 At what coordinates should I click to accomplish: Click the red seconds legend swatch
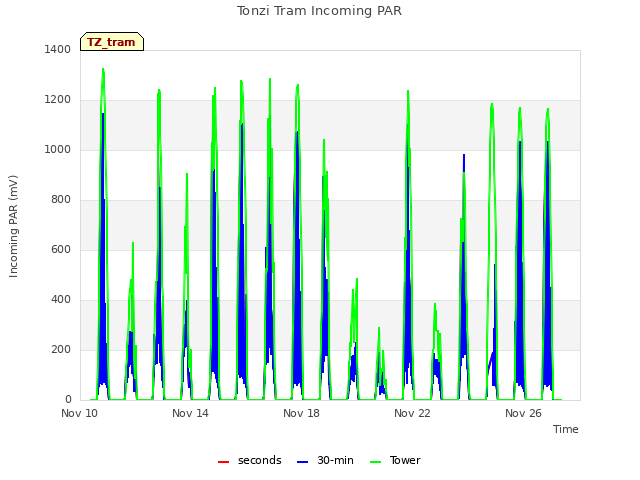pos(223,462)
